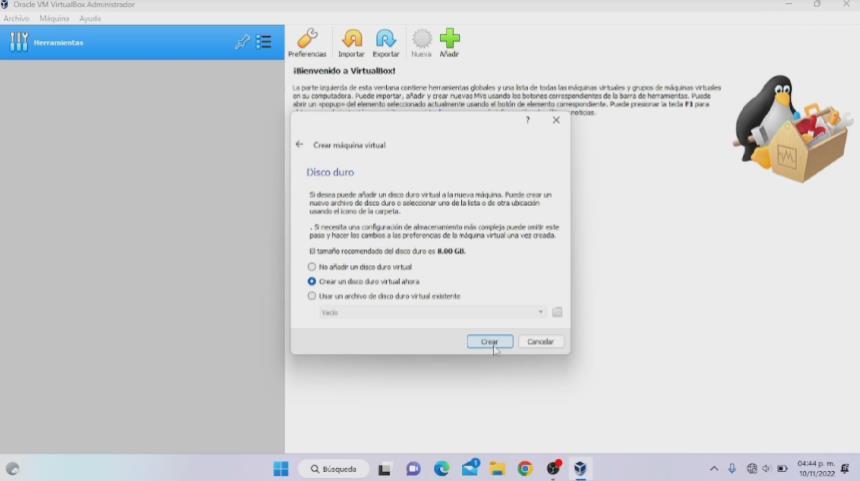
Task: Launch Google Chrome from taskbar
Action: coord(525,469)
